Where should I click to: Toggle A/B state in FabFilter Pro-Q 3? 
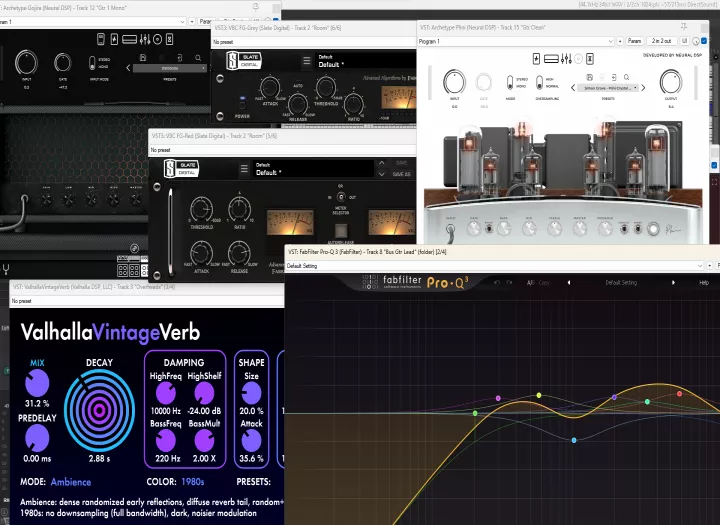[x=530, y=282]
